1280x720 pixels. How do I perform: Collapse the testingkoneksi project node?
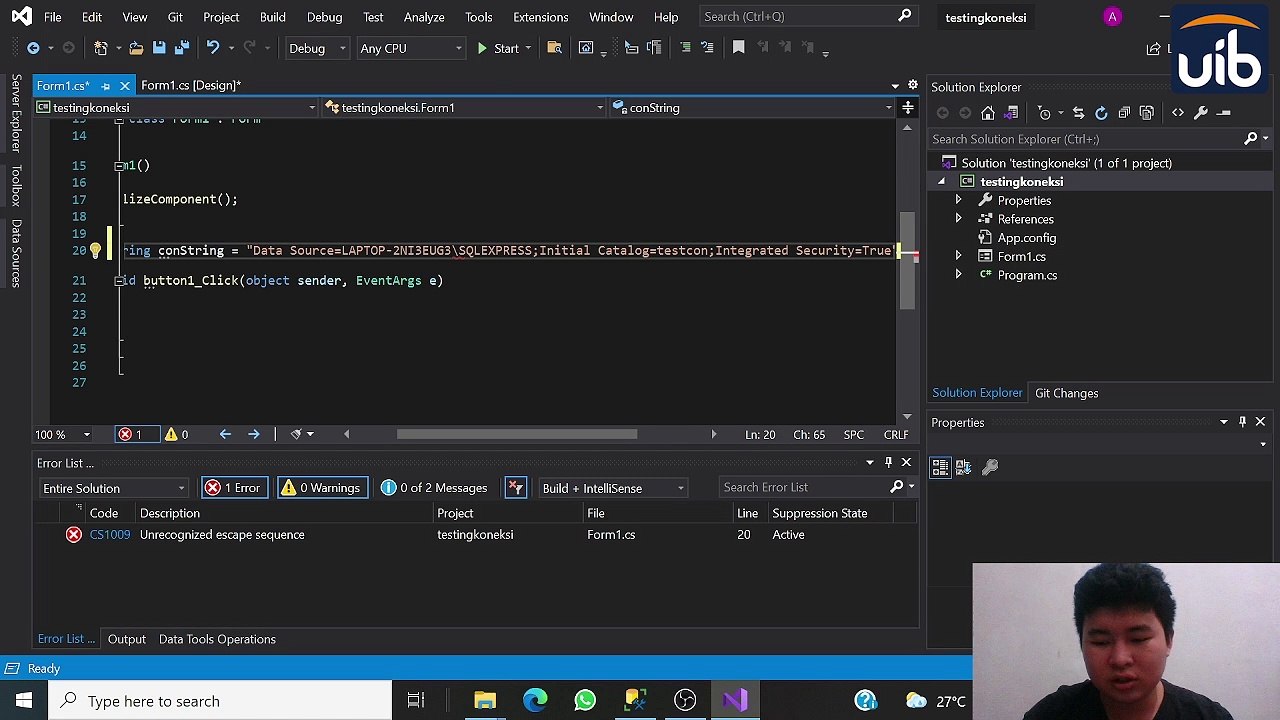click(941, 182)
